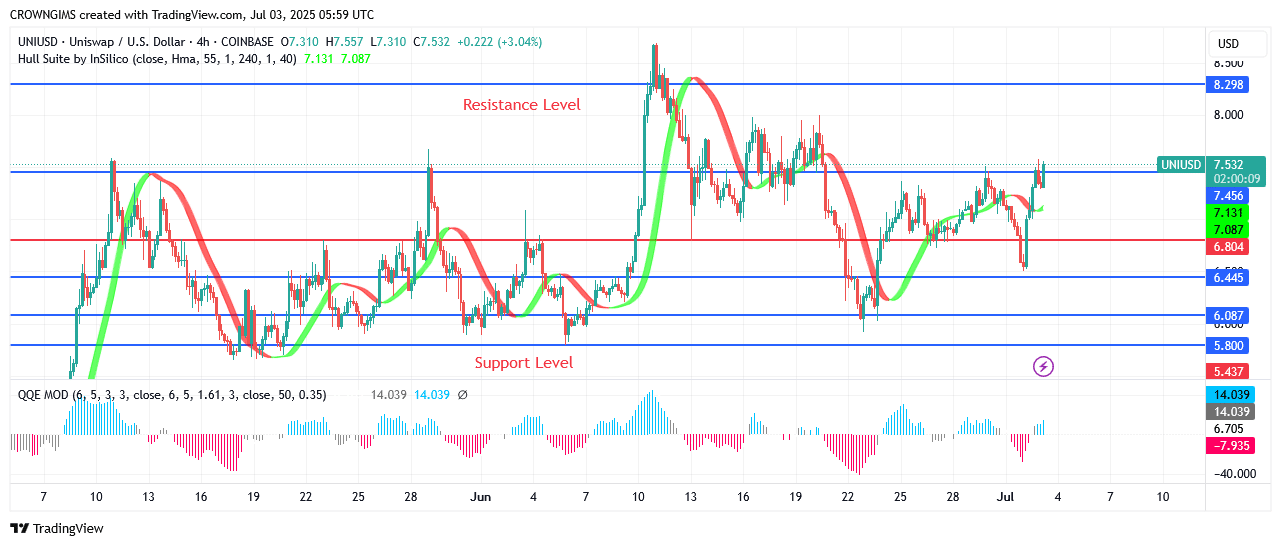The width and height of the screenshot is (1281, 546).
Task: Click the 8.298 blue price label
Action: [x=1229, y=85]
